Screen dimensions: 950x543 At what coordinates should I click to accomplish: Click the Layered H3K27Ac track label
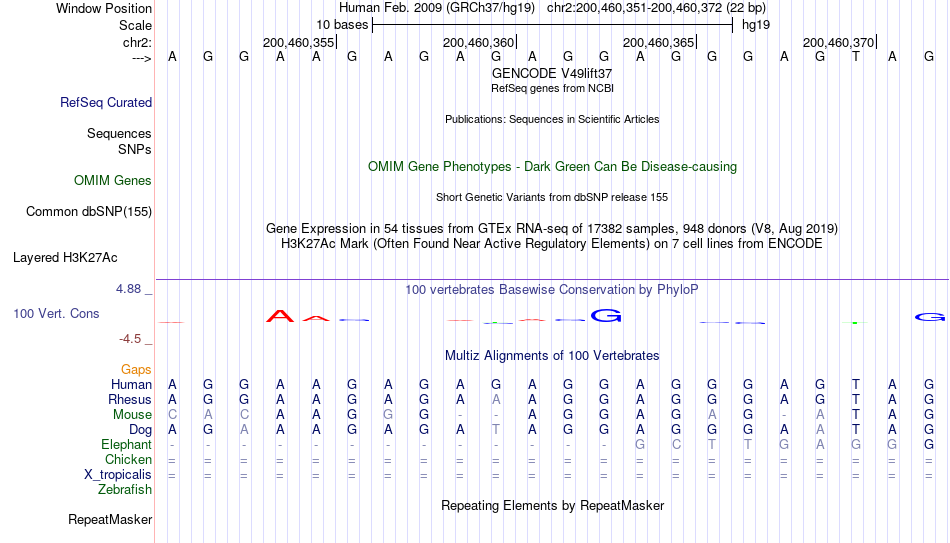click(65, 258)
